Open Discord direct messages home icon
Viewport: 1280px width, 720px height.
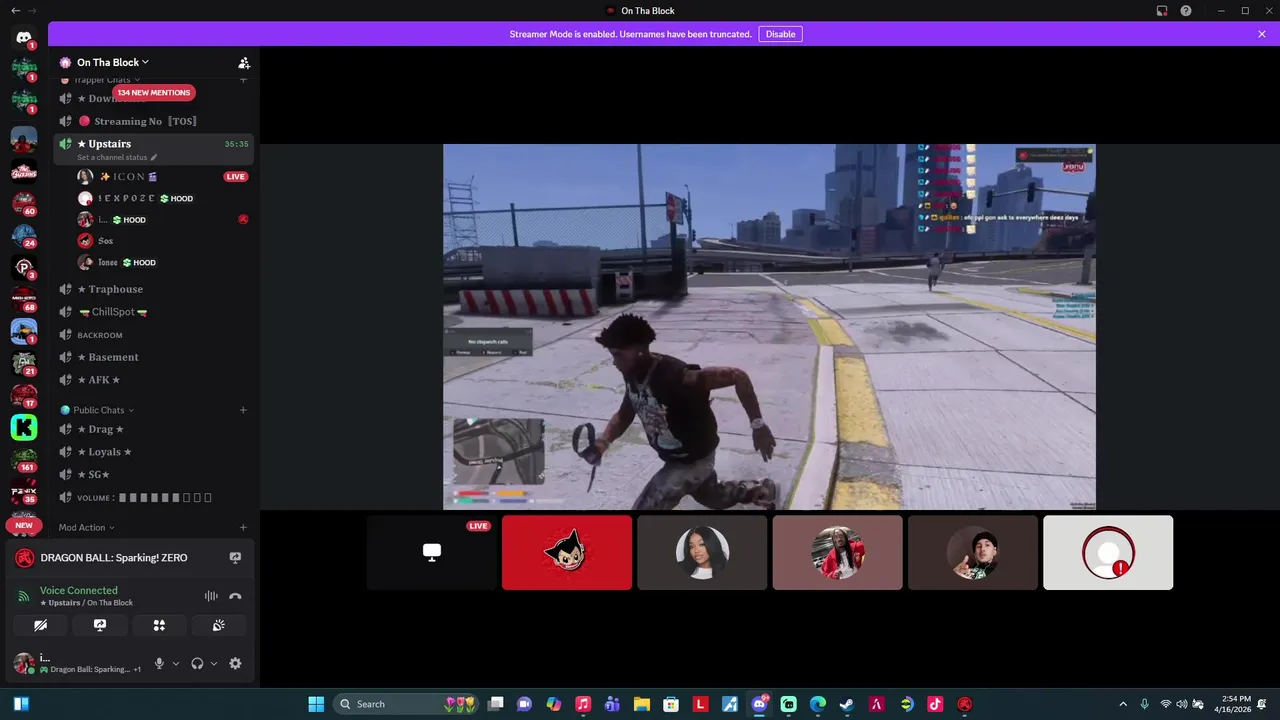pyautogui.click(x=24, y=37)
